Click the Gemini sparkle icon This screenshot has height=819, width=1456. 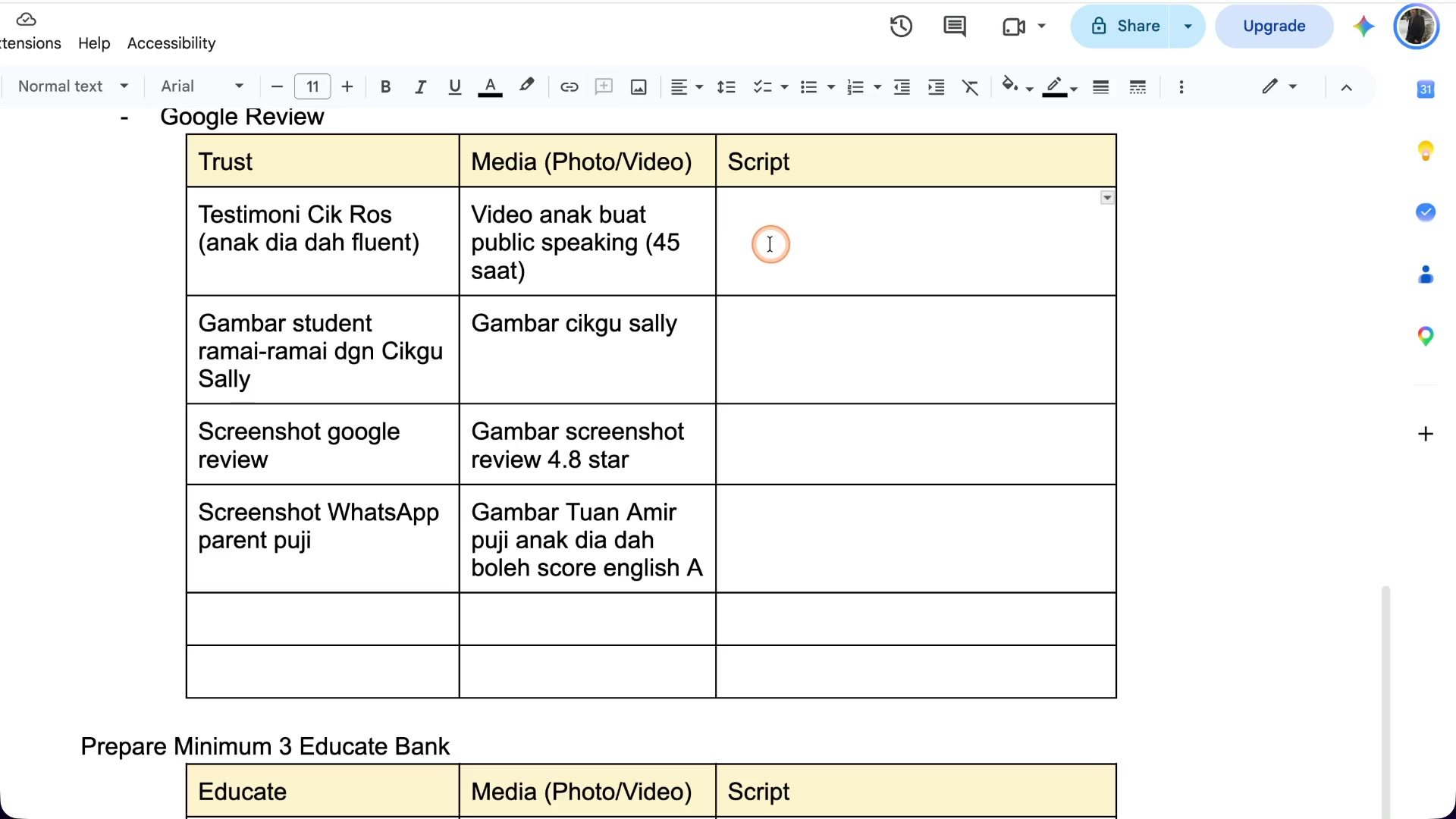point(1363,27)
